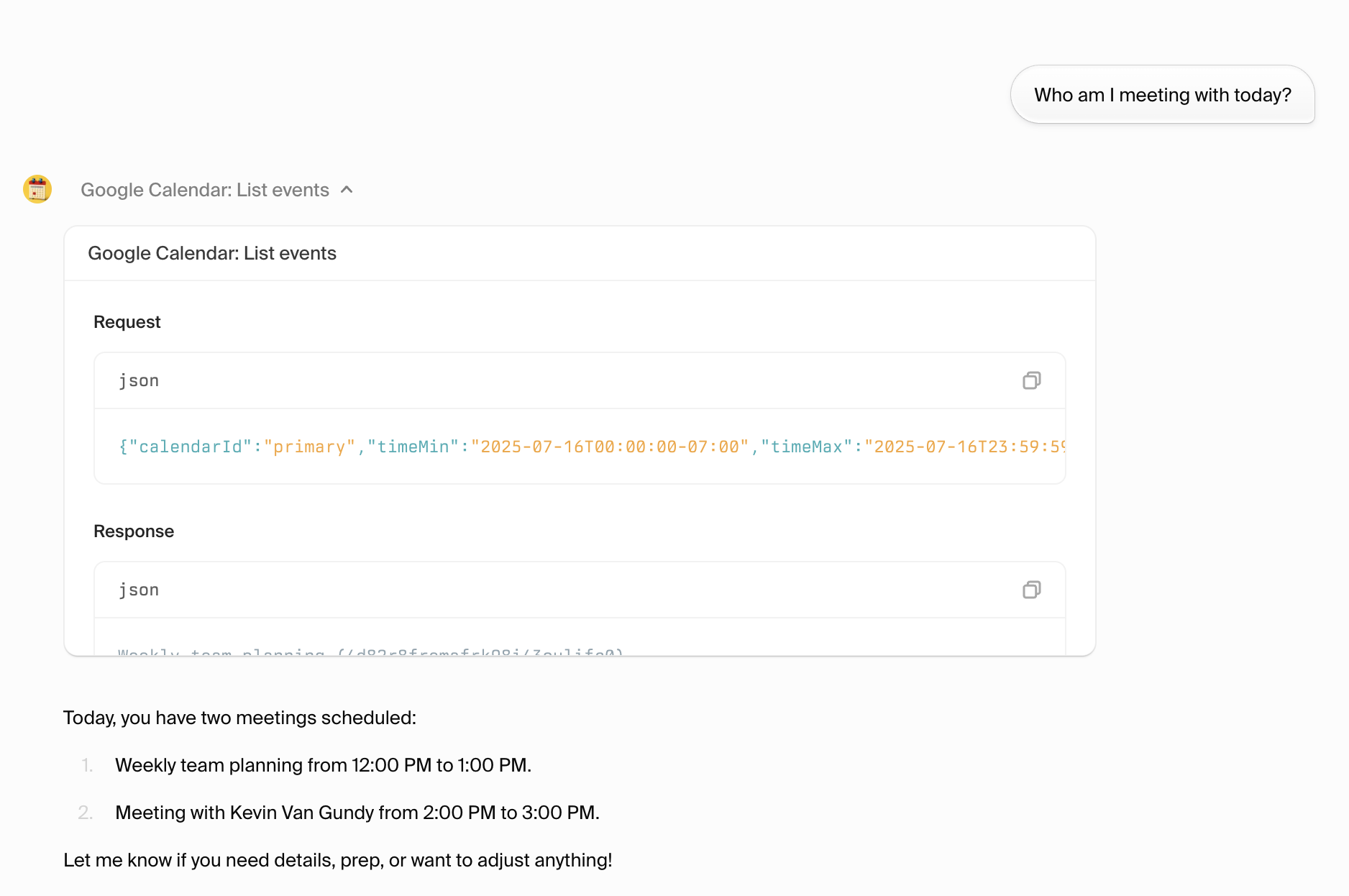1349x896 pixels.
Task: Click the gray 'Google Calendar: List events' toggle label
Action: (204, 190)
